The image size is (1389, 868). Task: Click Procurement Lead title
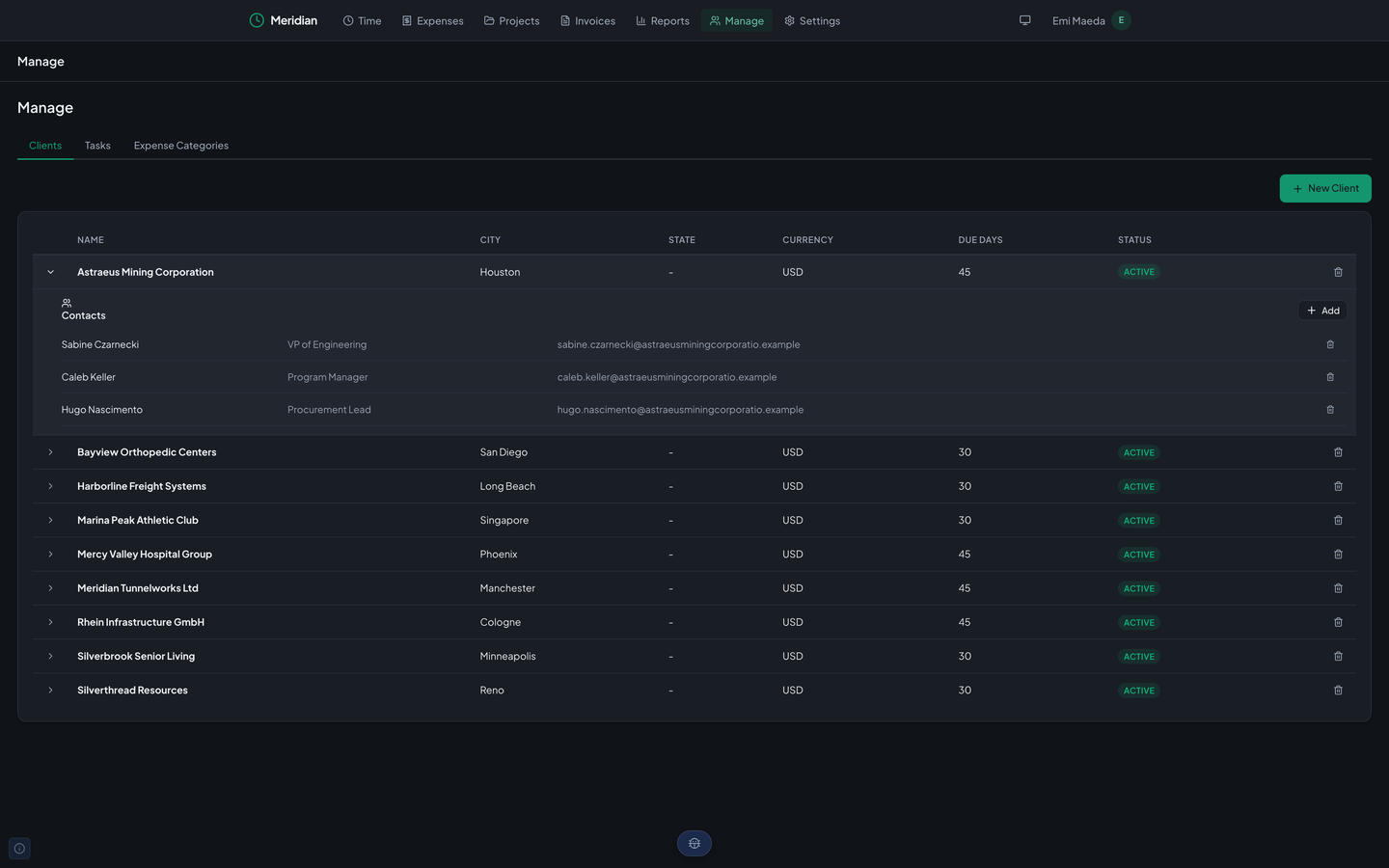[x=329, y=410]
